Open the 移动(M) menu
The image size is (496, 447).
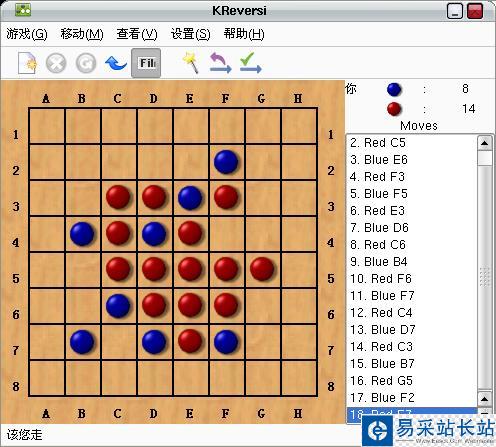pyautogui.click(x=82, y=34)
